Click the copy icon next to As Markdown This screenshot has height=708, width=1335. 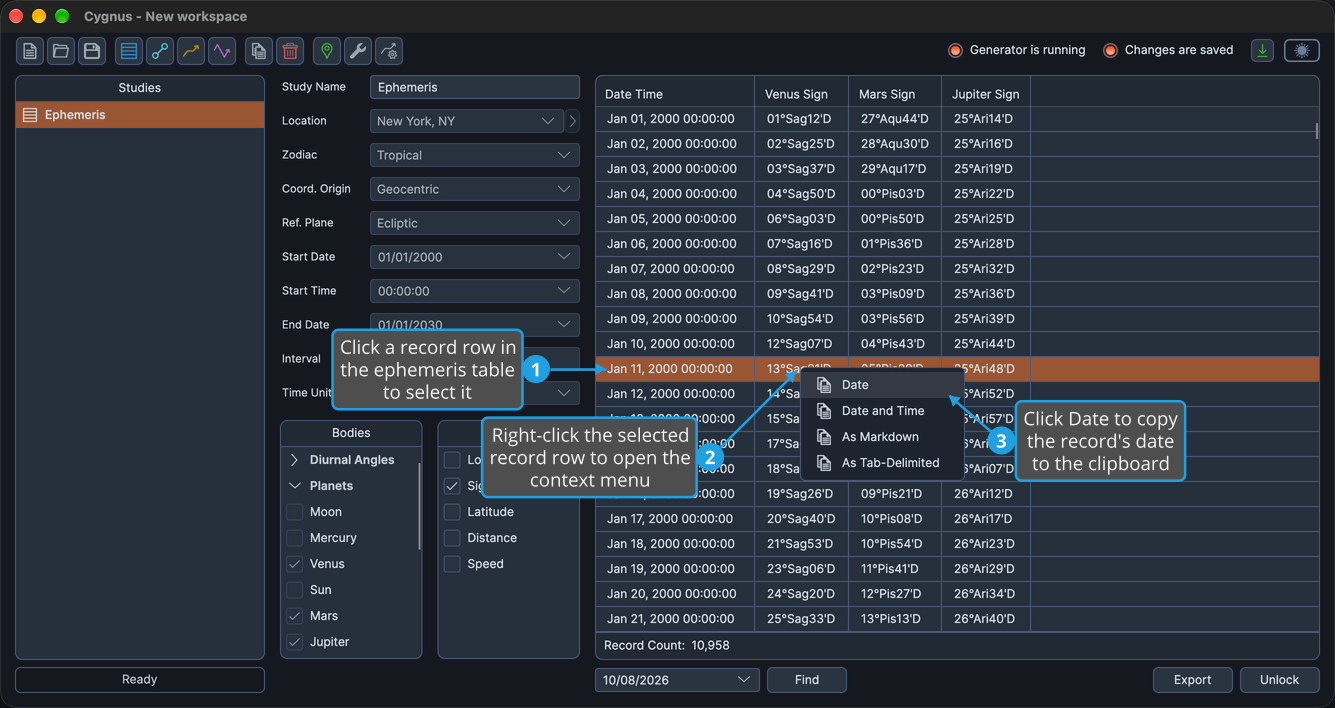click(x=824, y=437)
